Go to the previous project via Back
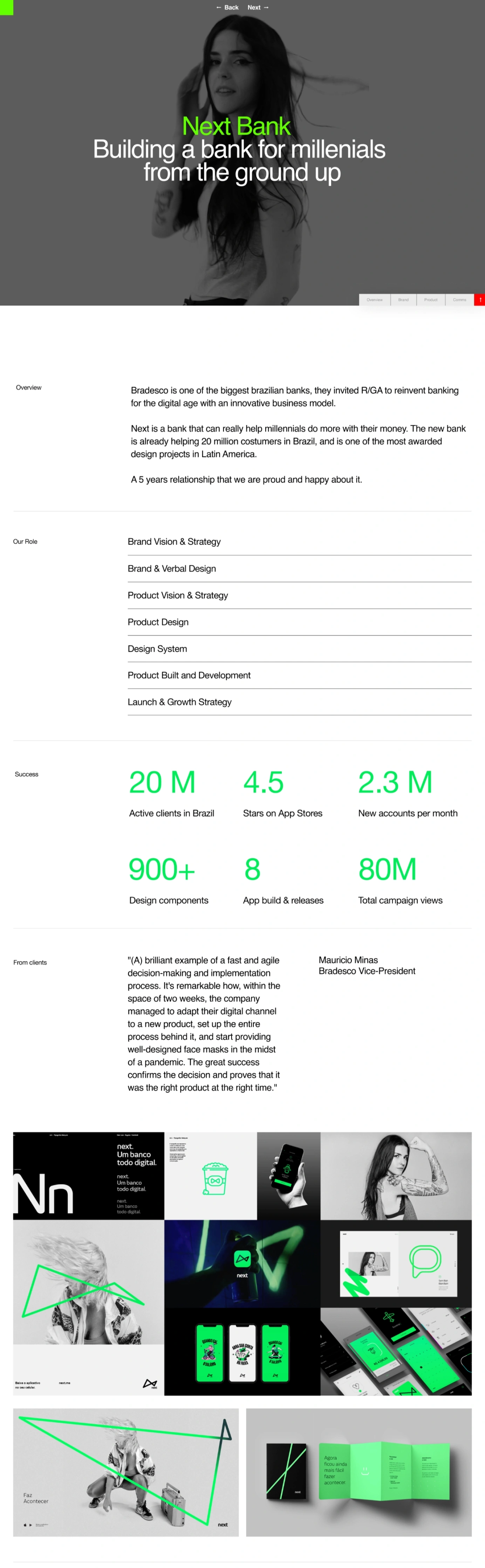This screenshot has width=485, height=1568. click(x=227, y=7)
